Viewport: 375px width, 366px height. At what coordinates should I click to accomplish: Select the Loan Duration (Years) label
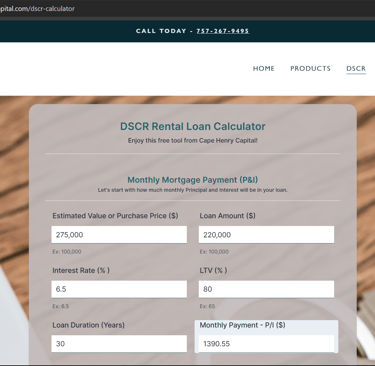(88, 325)
